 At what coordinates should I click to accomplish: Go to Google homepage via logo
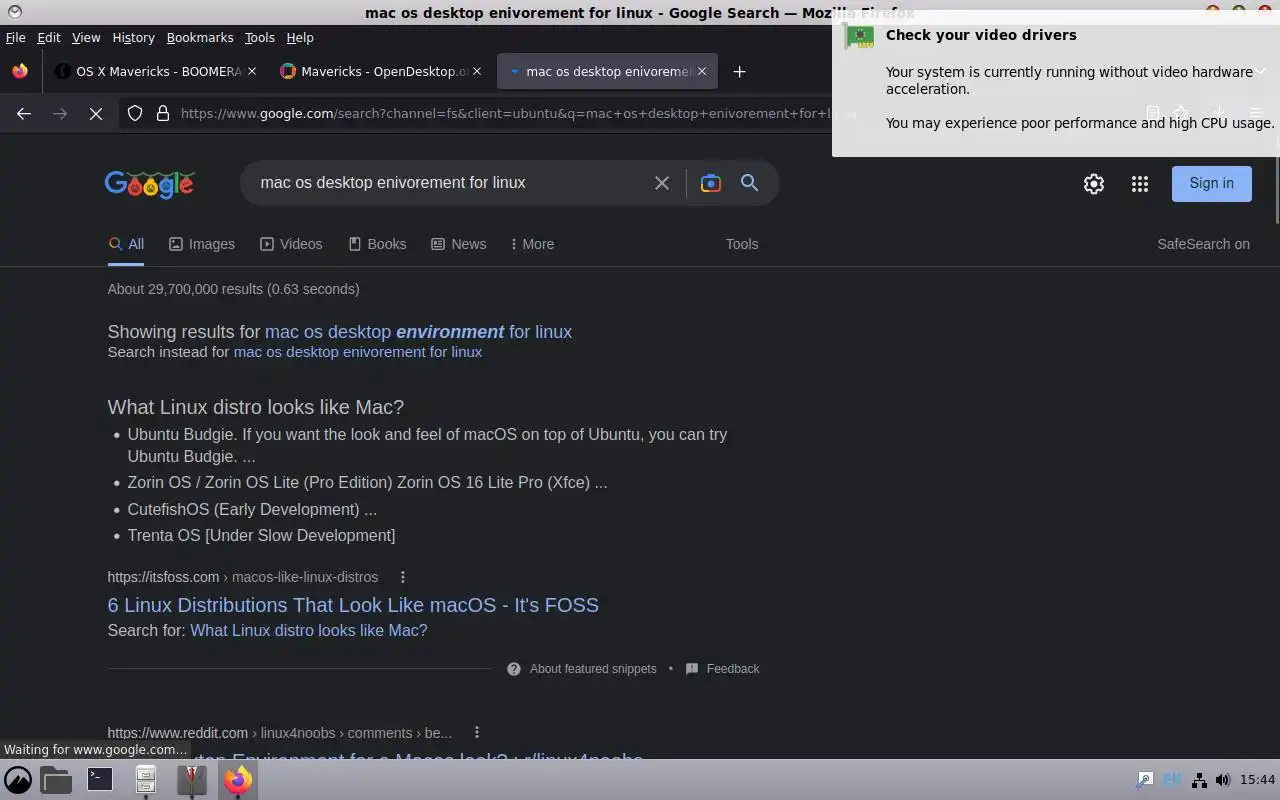coord(149,184)
